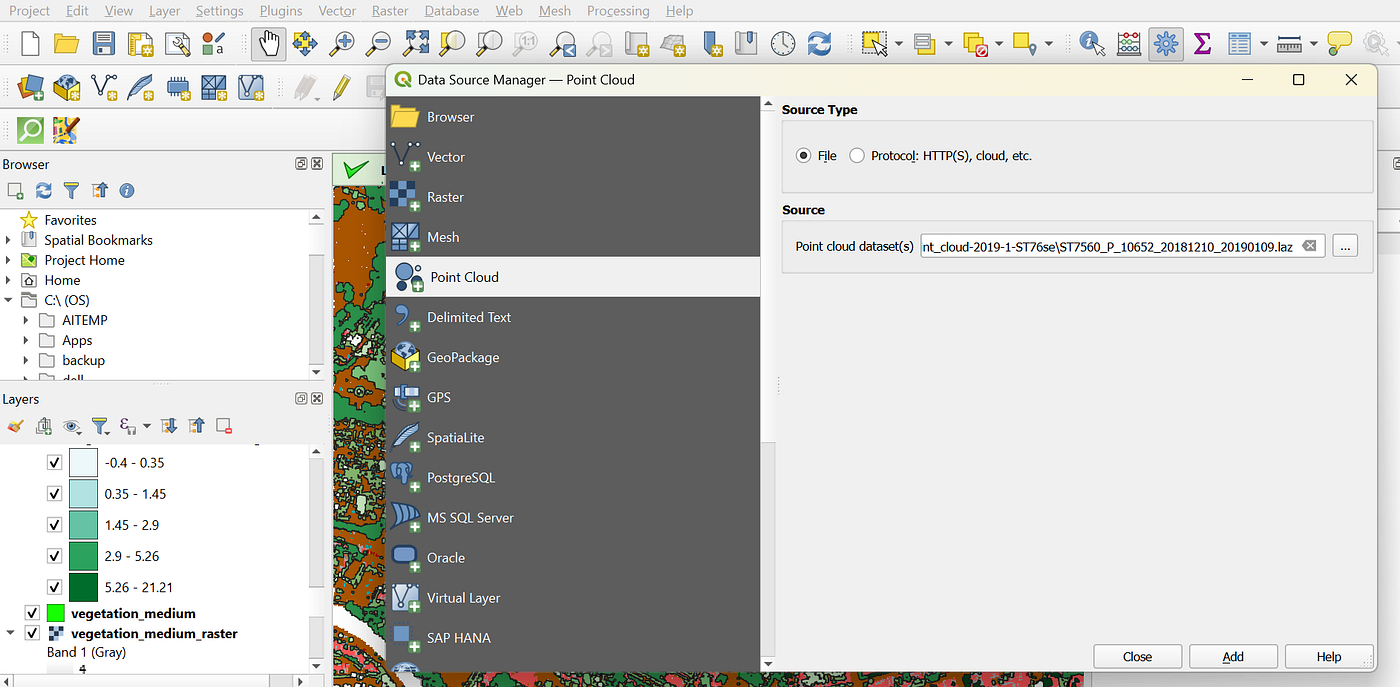1400x687 pixels.
Task: Uncheck the 0.35 - 1.45 legend class
Action: (55, 494)
